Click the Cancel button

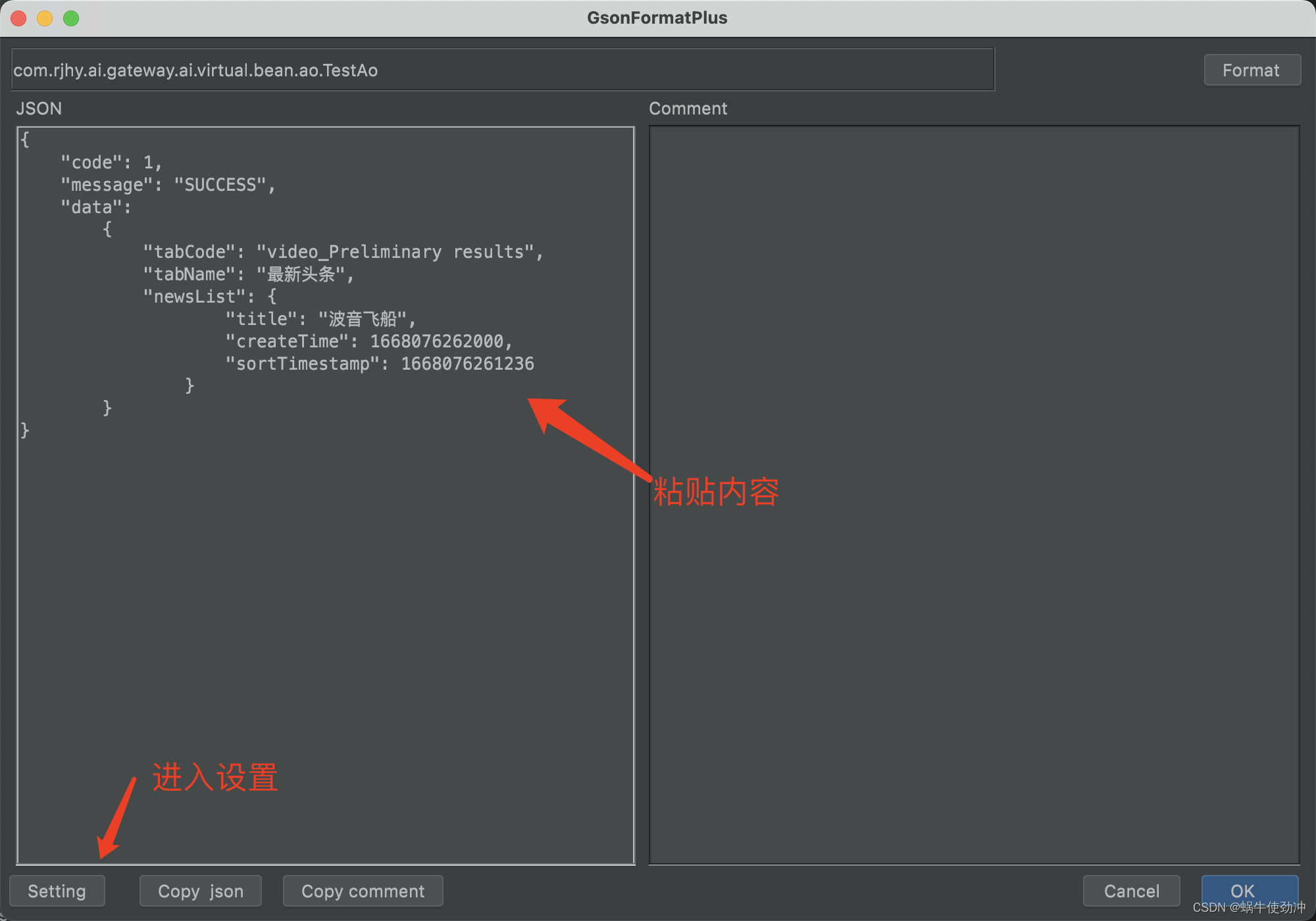coord(1131,891)
